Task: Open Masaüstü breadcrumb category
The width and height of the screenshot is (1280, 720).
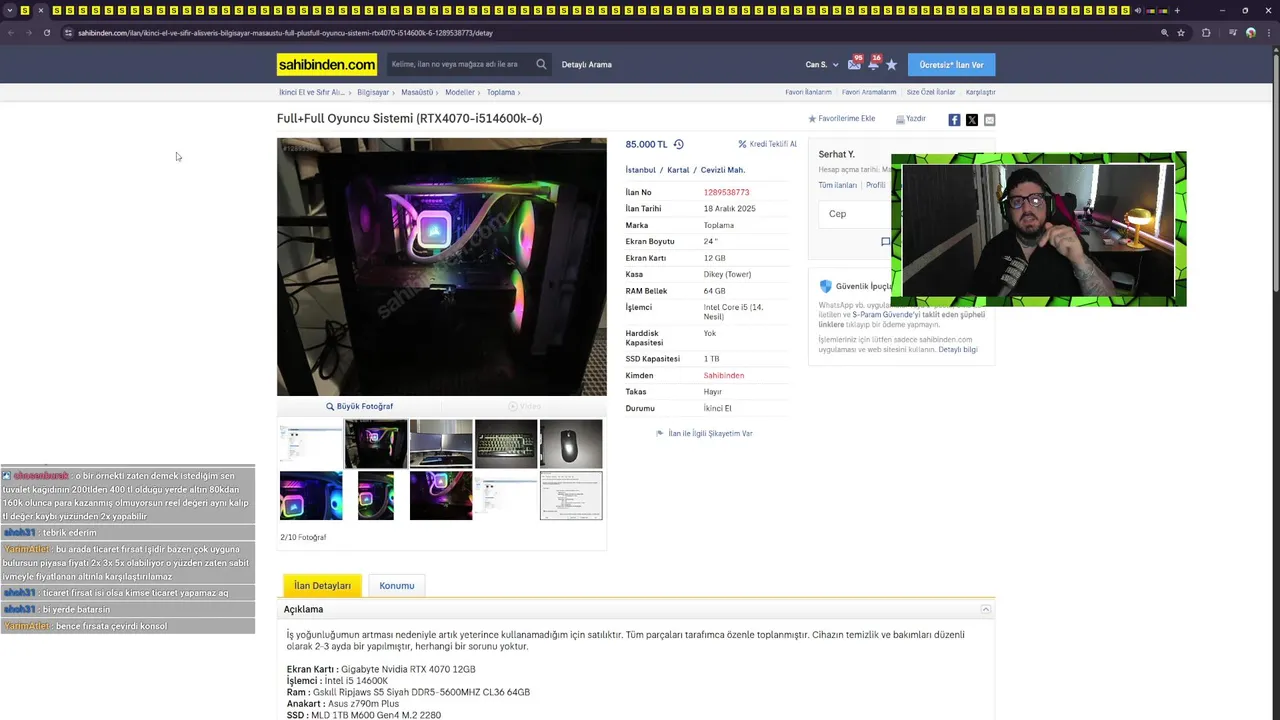Action: [417, 92]
